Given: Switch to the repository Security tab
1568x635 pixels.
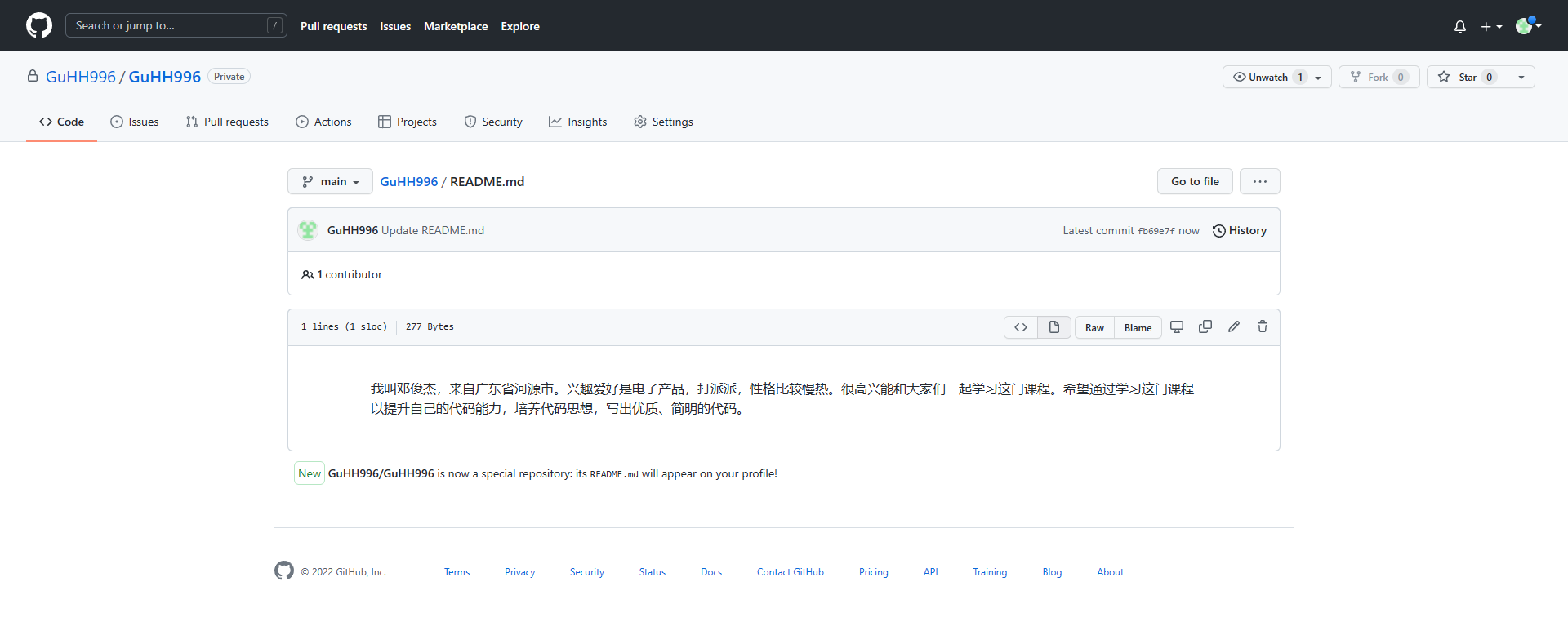Looking at the screenshot, I should tap(493, 122).
